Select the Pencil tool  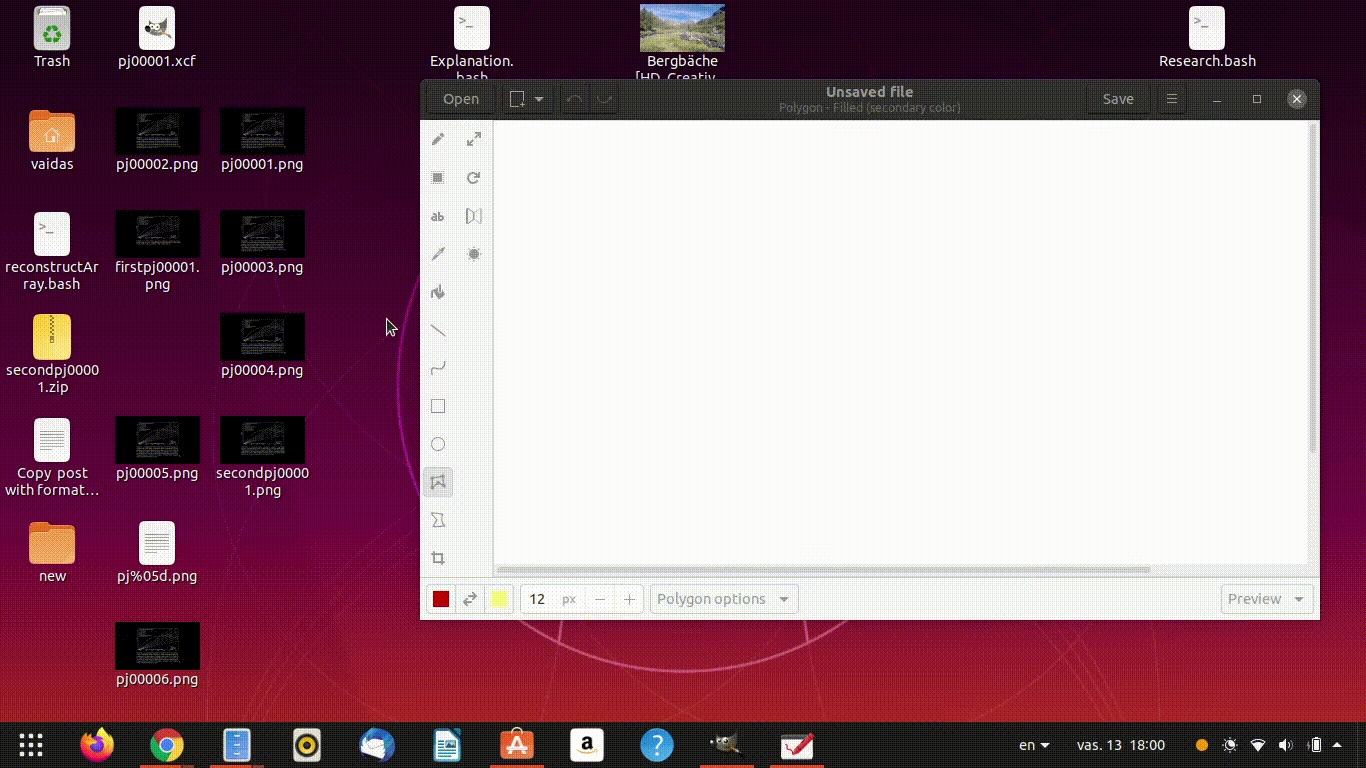coord(438,139)
